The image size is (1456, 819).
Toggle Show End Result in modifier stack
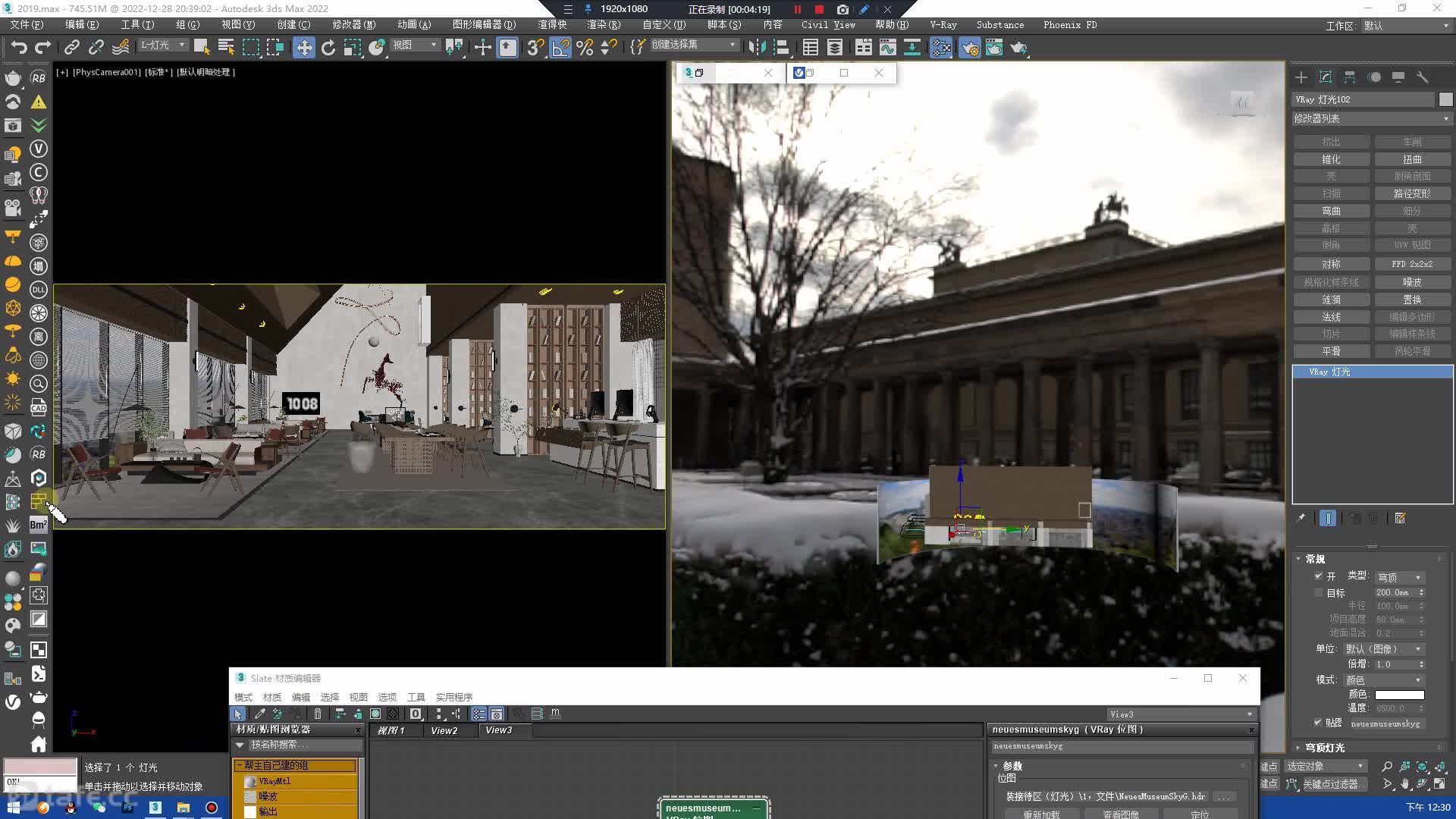[x=1327, y=518]
